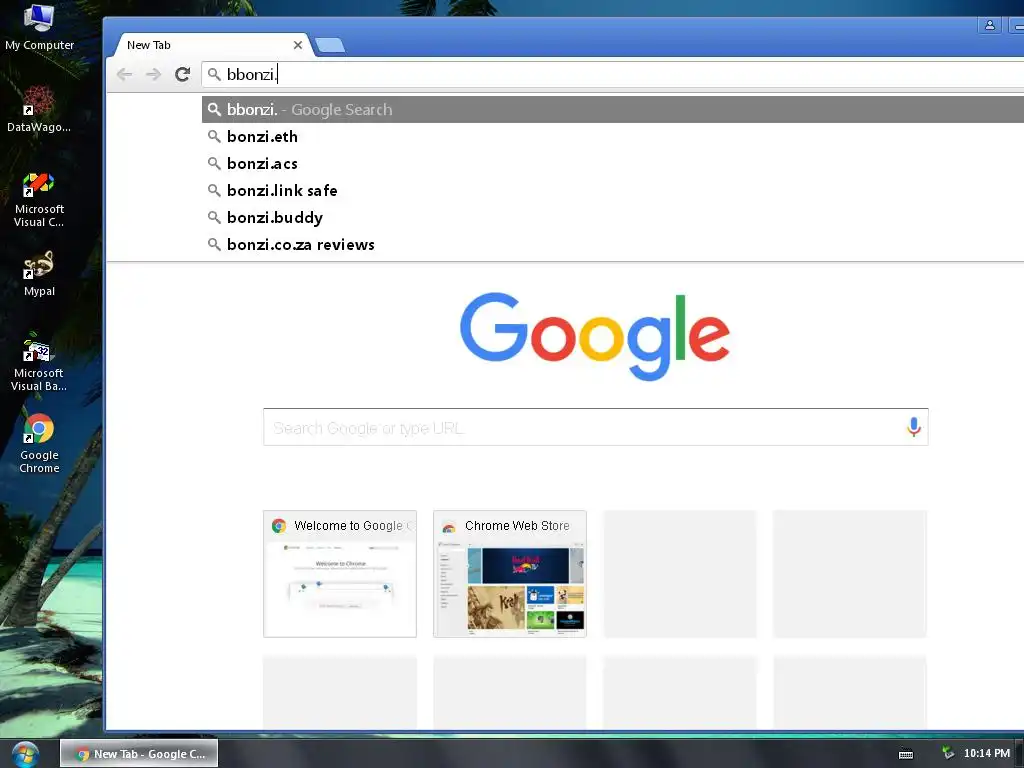Open the Welcome to Google Chrome thumbnail
Image resolution: width=1024 pixels, height=768 pixels.
coord(340,574)
